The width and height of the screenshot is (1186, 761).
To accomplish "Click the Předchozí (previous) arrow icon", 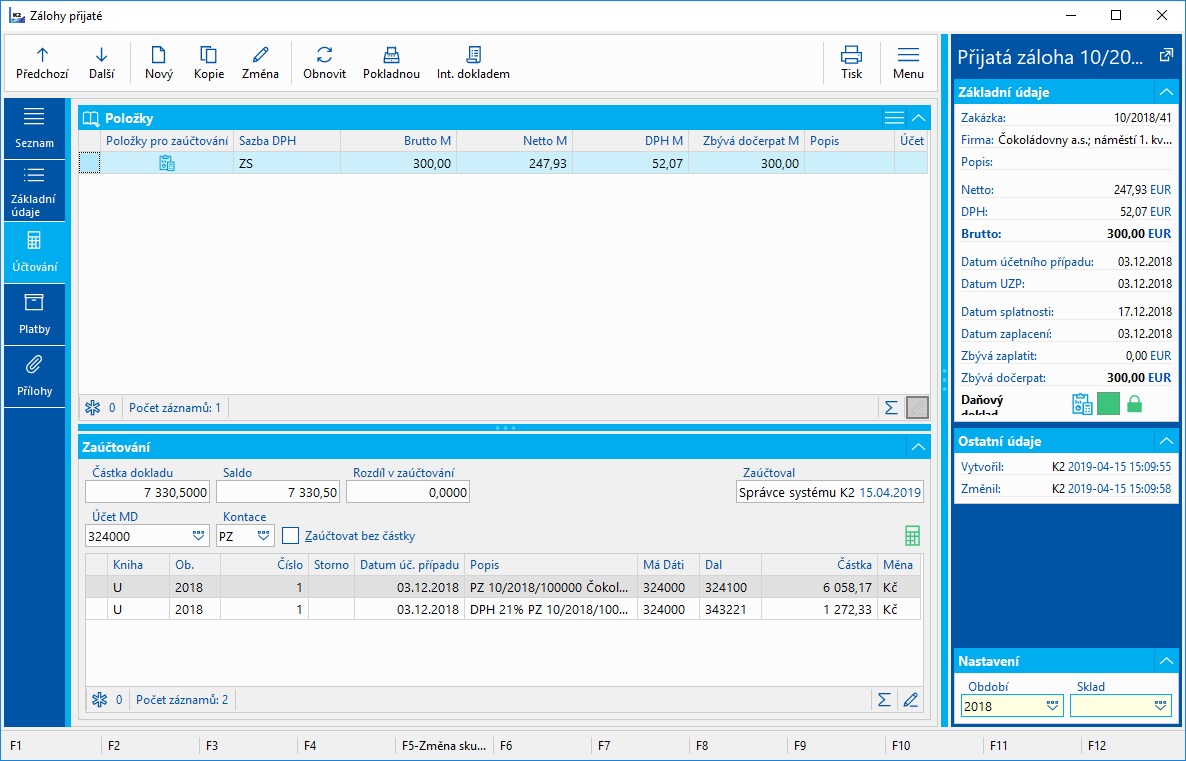I will click(x=42, y=55).
